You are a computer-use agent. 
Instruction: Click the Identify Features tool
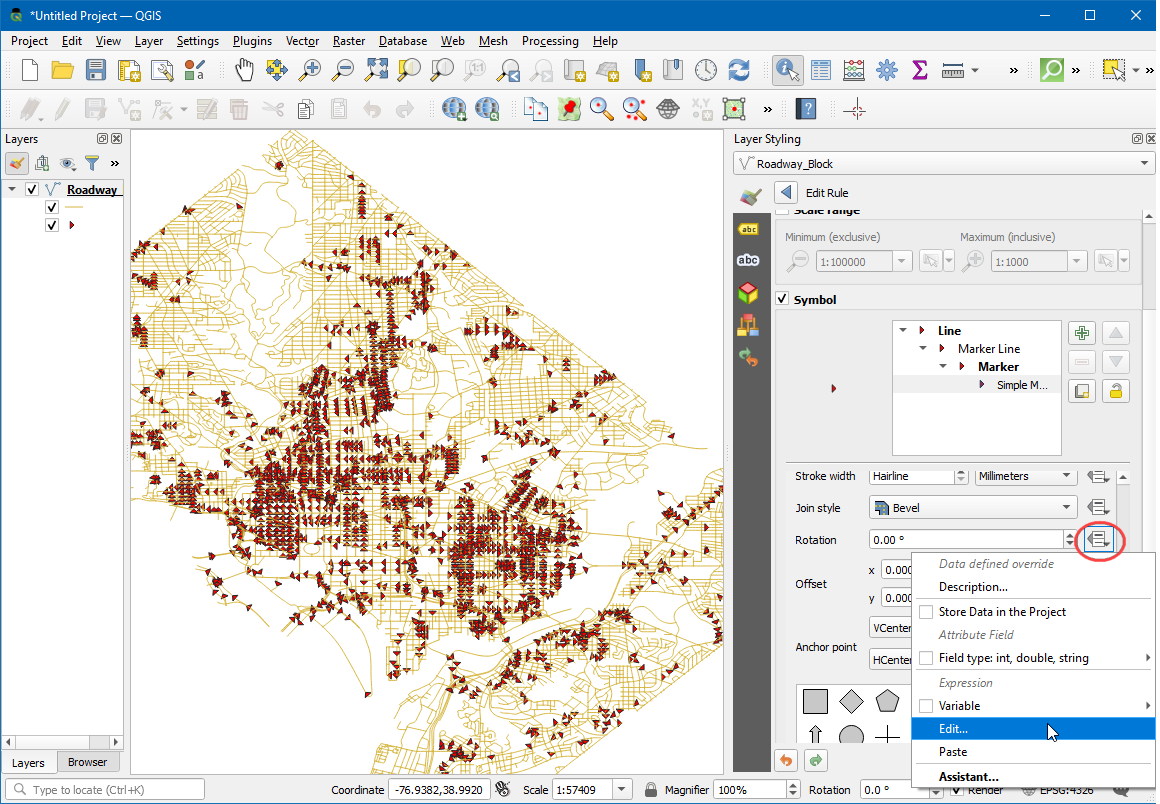[788, 70]
